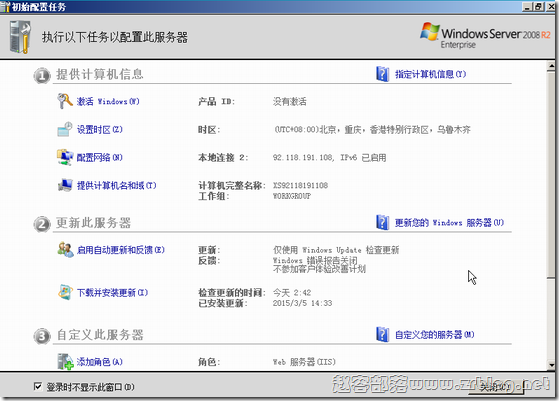Open 启用自动更新和反馈 link
Screen dimensions: 559x401
coord(120,250)
